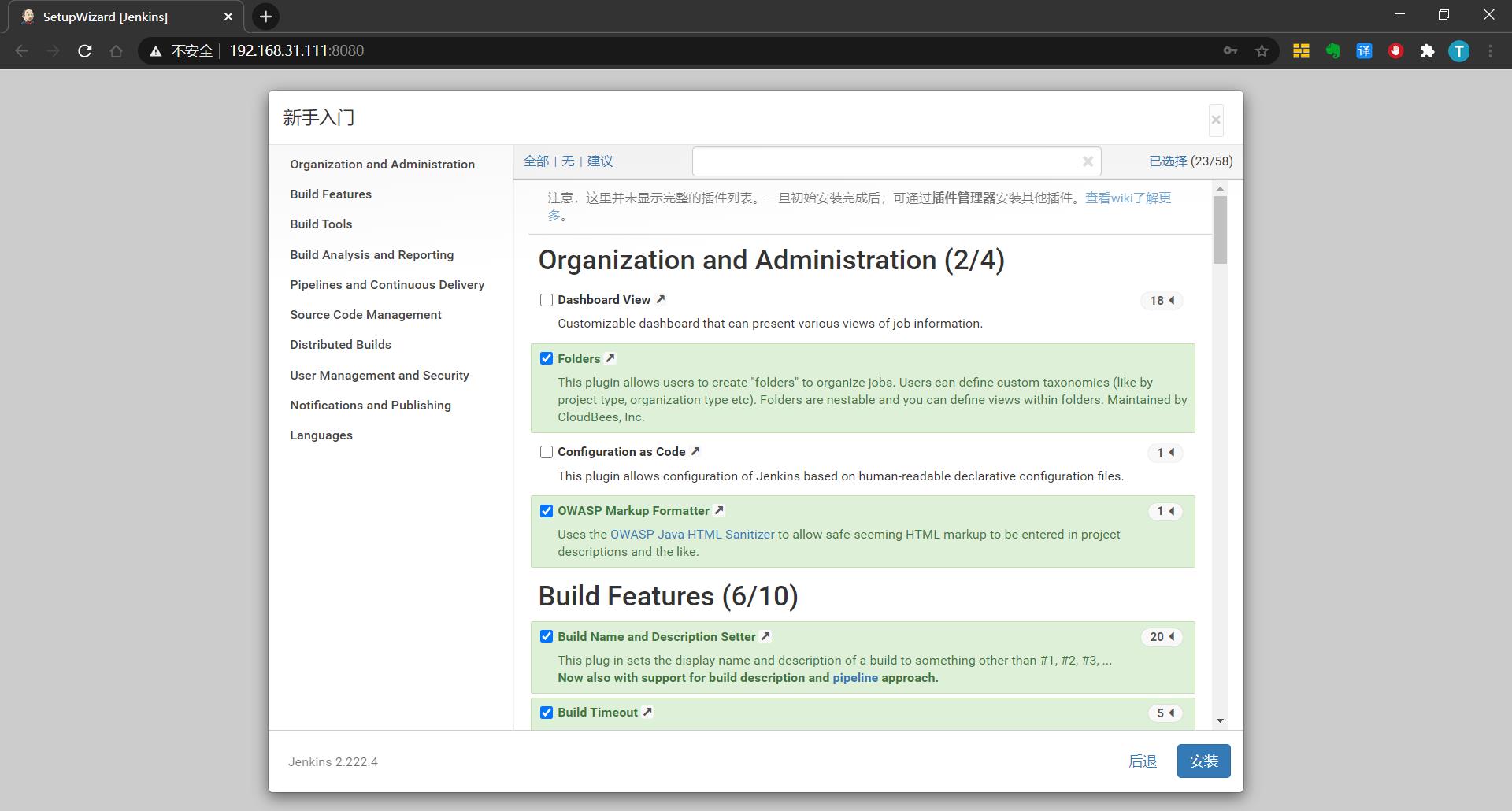Expand Build Timeout dependencies badge 5

1165,713
